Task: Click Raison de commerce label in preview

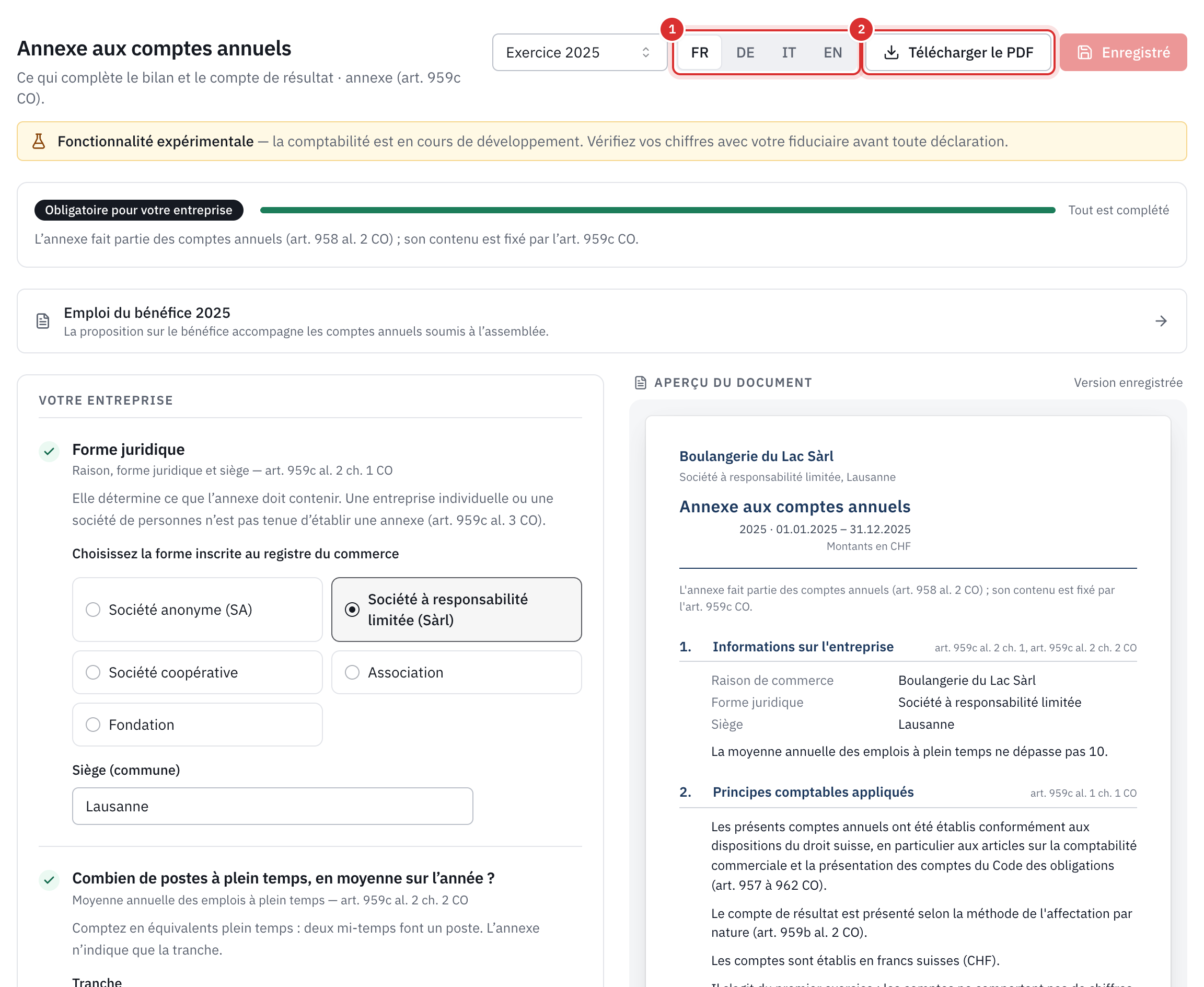Action: coord(772,681)
